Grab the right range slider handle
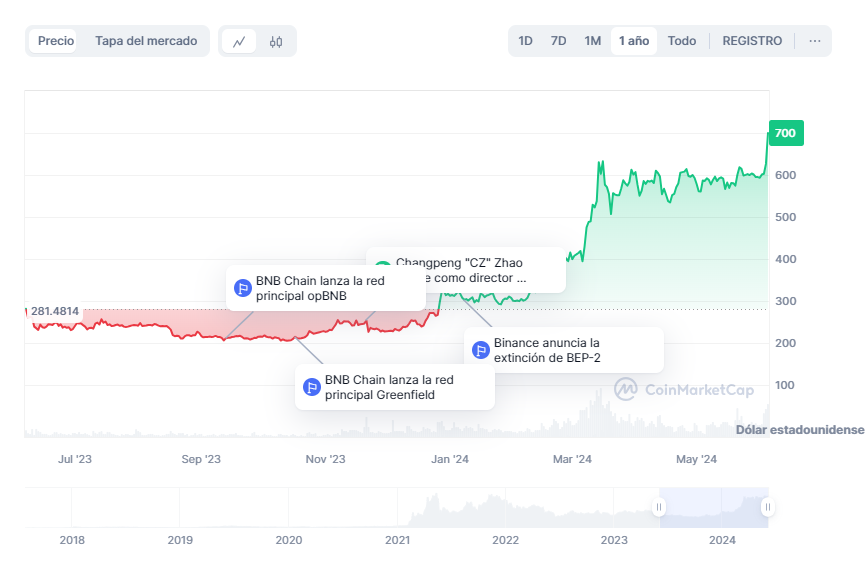Screen dimensions: 866x566 (x=767, y=508)
